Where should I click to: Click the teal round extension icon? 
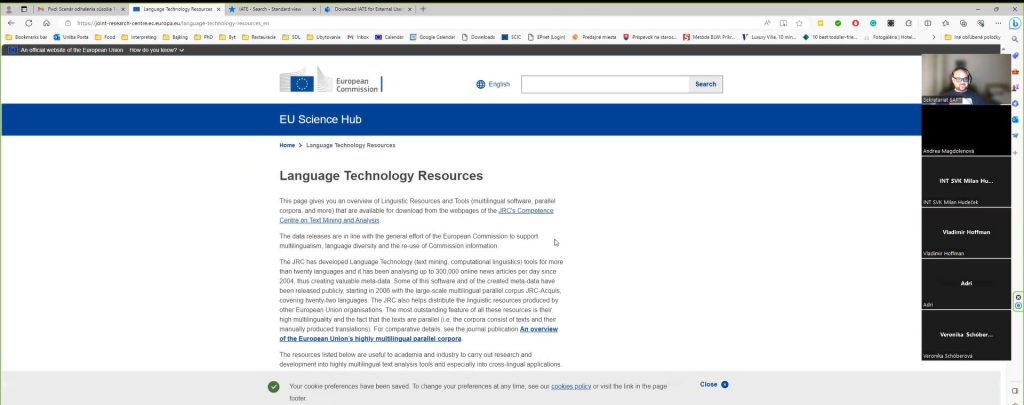coord(873,23)
